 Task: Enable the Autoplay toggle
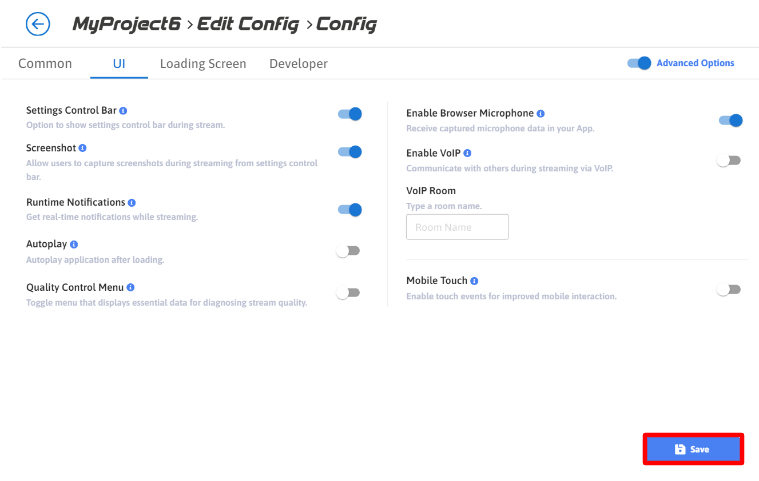tap(348, 251)
